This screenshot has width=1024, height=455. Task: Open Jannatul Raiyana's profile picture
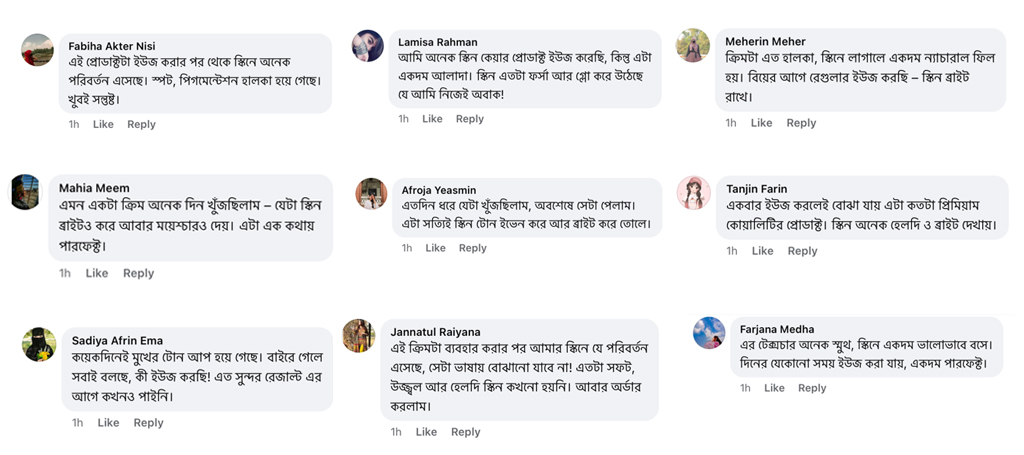[x=359, y=336]
